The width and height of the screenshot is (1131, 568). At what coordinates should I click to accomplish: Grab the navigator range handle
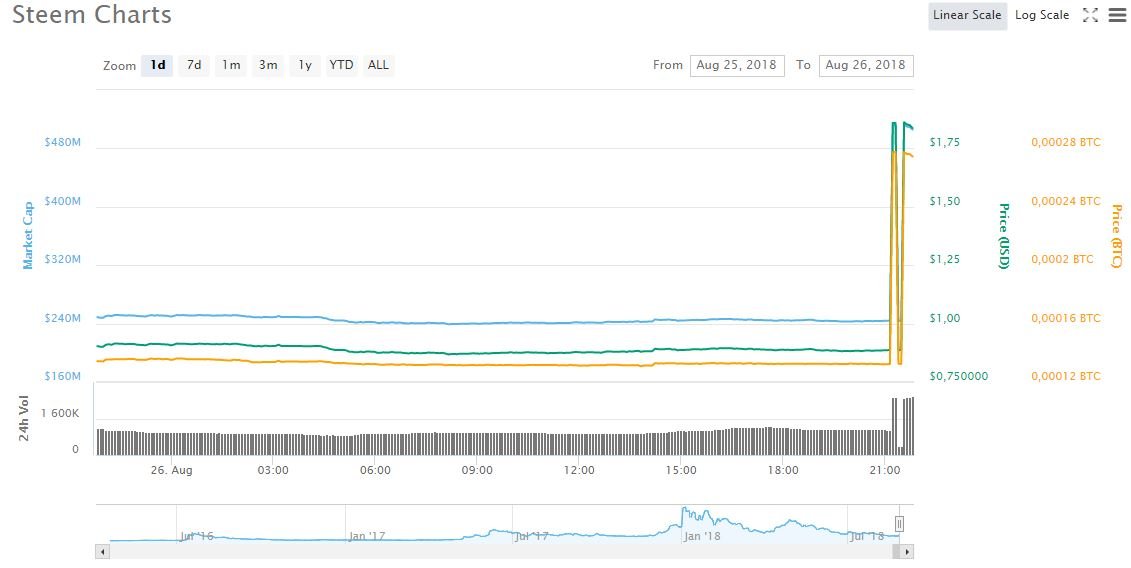tap(899, 524)
